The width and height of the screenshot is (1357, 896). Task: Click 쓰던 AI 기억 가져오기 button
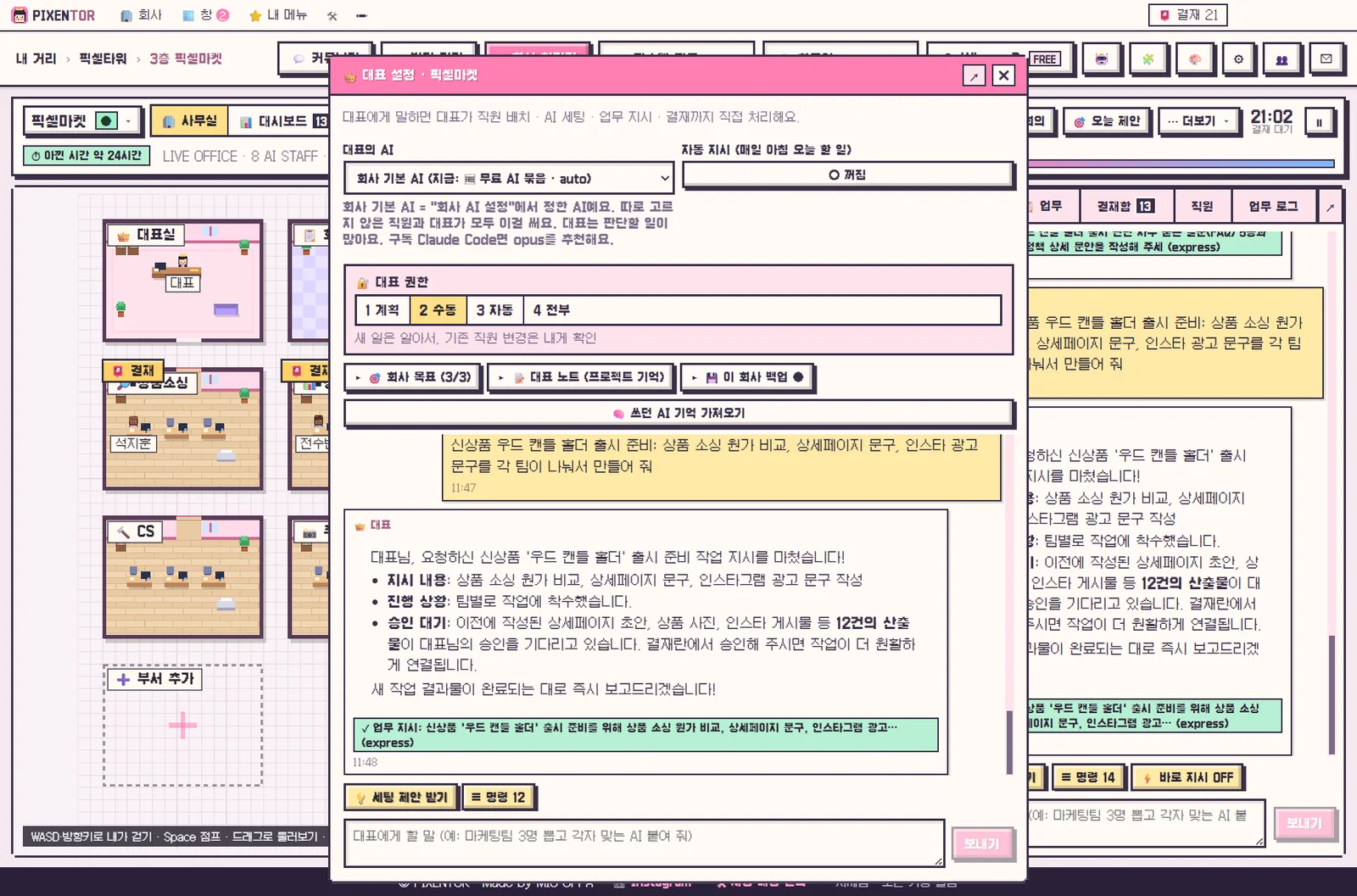click(x=678, y=413)
